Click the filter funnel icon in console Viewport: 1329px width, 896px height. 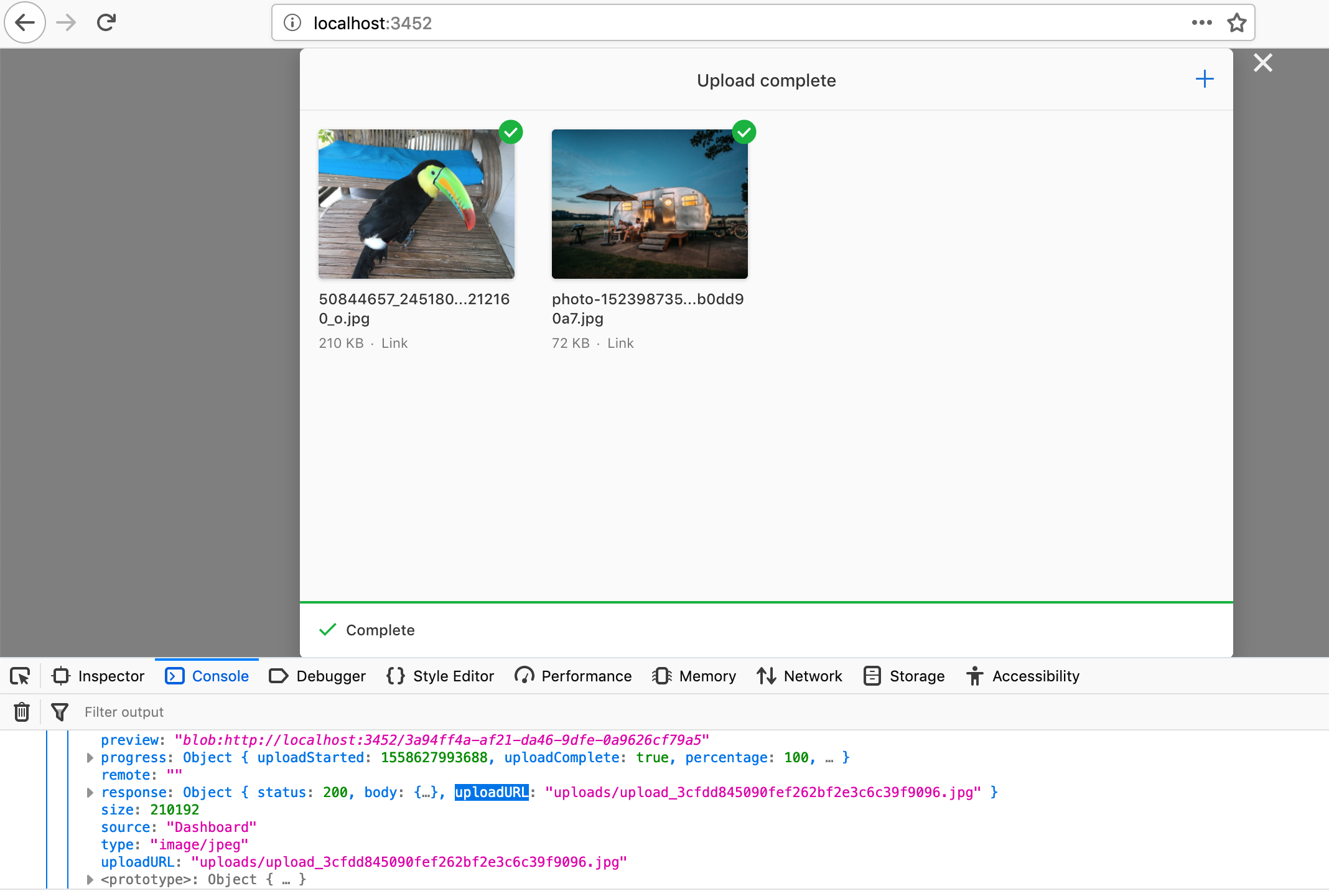pos(60,711)
